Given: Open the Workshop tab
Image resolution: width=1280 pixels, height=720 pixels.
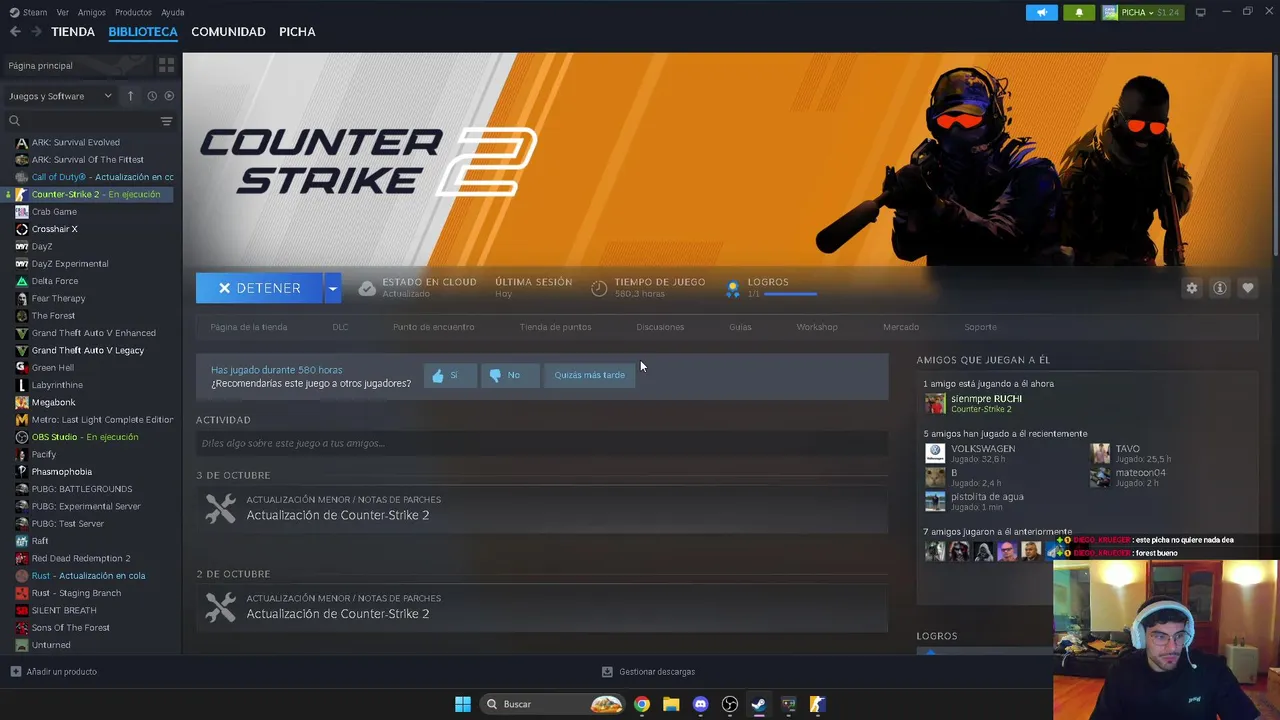Looking at the screenshot, I should [817, 327].
